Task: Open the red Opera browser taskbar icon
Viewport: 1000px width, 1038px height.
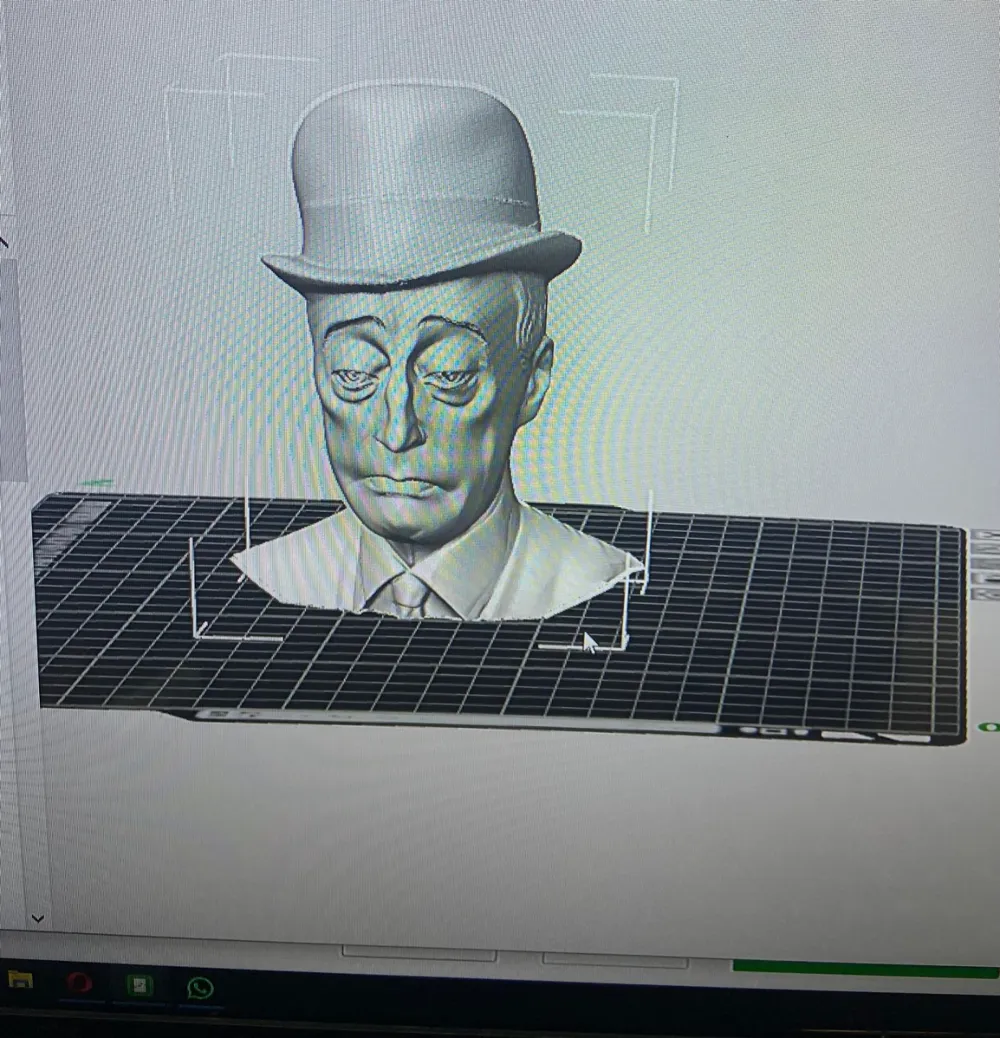Action: pos(80,982)
